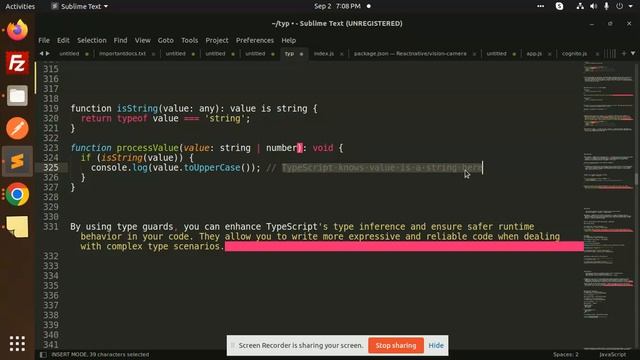This screenshot has width=640, height=360.
Task: Click the vertical scrollbar handle
Action: point(636,179)
